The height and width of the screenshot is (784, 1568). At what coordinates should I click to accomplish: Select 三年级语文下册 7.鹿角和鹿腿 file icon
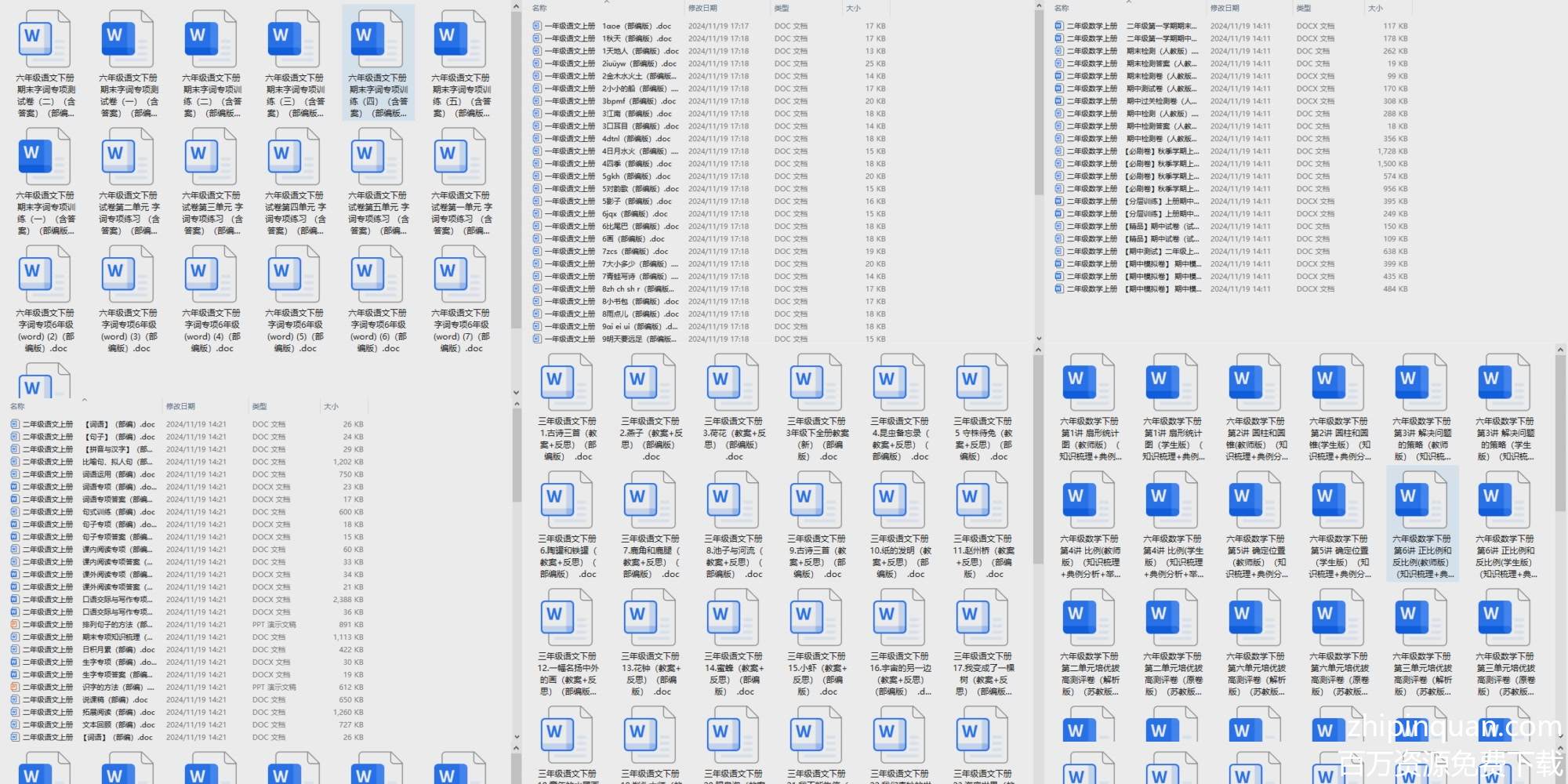click(x=650, y=499)
